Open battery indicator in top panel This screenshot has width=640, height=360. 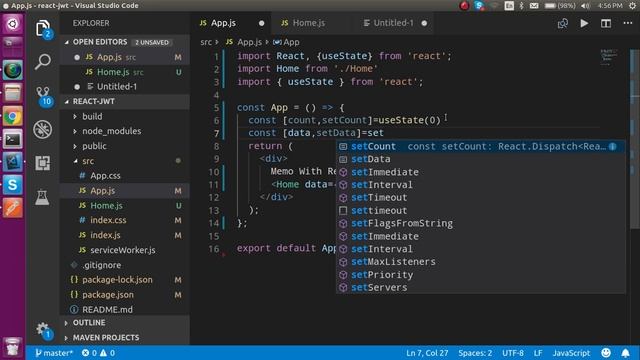click(559, 5)
